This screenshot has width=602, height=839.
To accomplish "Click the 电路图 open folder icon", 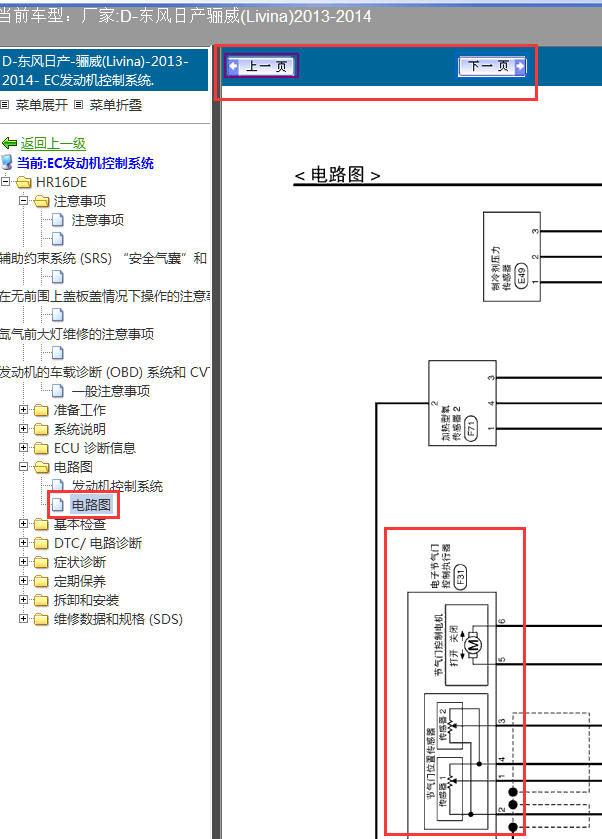I will [41, 467].
